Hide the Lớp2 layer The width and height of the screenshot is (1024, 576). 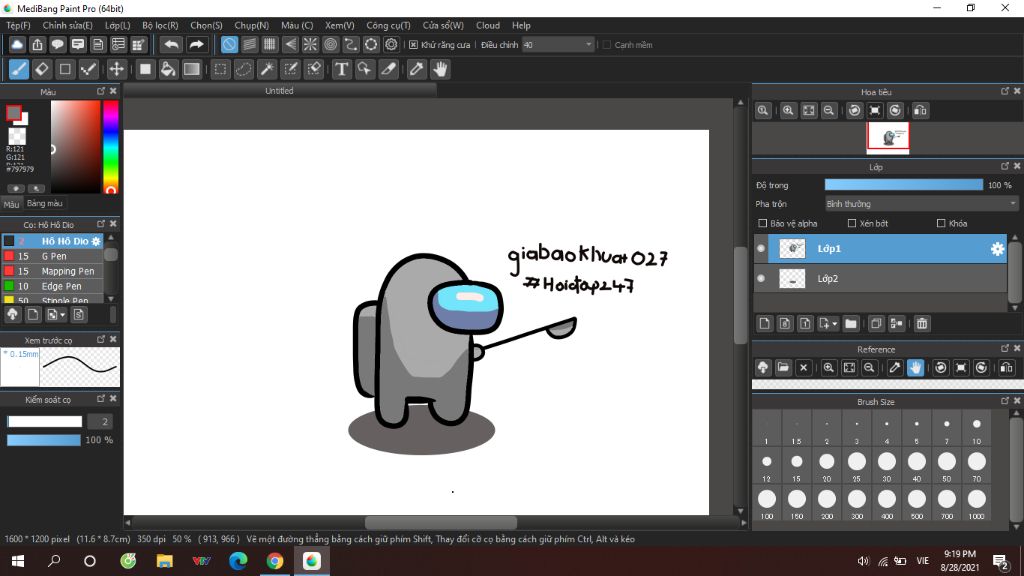(x=761, y=278)
